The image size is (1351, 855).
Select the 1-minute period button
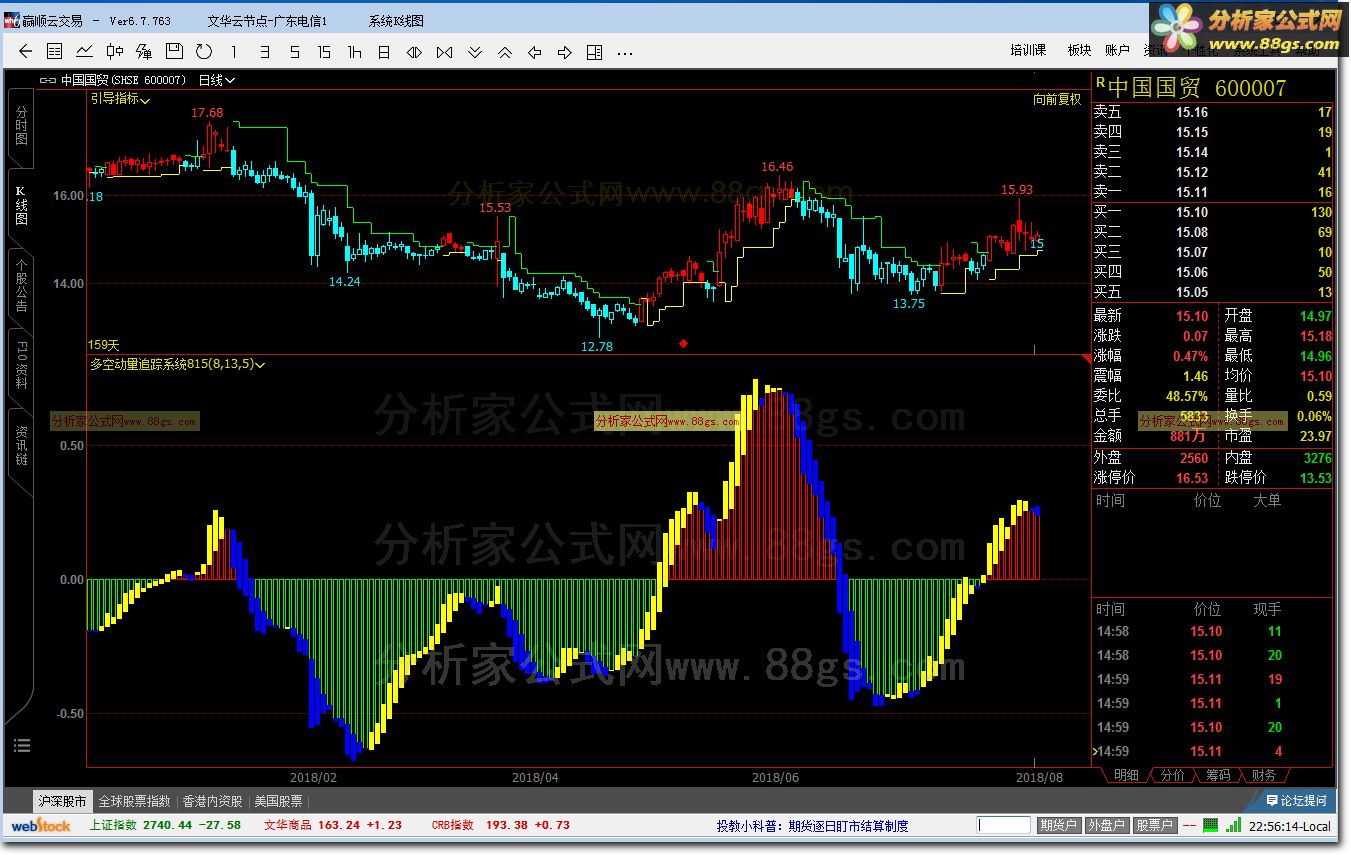234,51
